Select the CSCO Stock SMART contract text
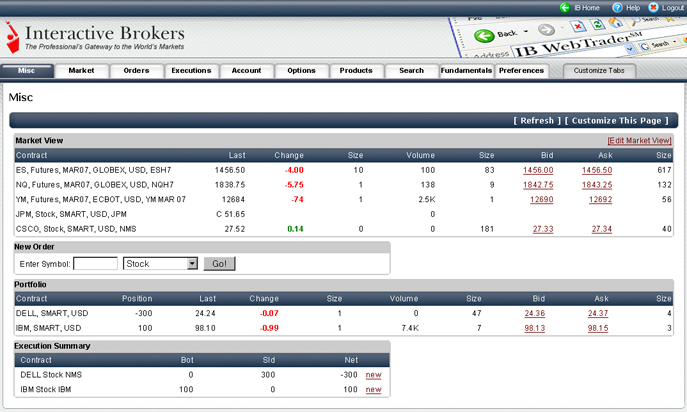 [x=76, y=229]
